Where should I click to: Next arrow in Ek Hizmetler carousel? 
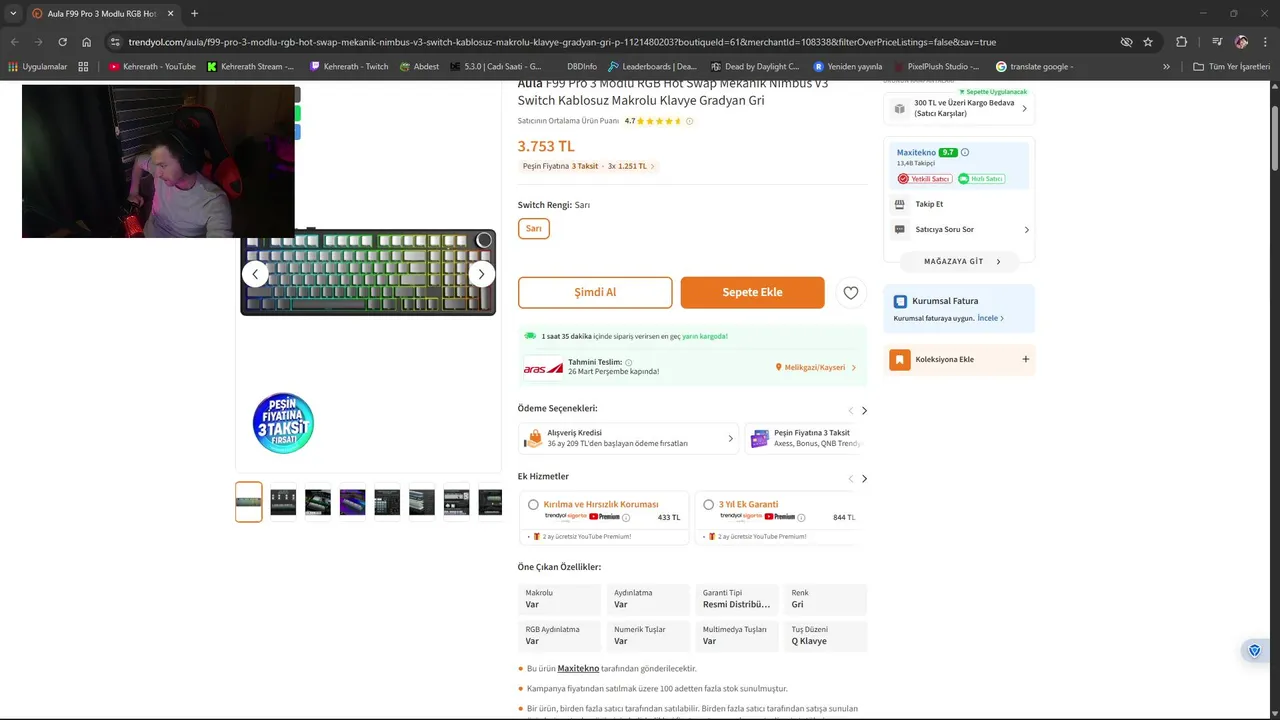tap(864, 479)
